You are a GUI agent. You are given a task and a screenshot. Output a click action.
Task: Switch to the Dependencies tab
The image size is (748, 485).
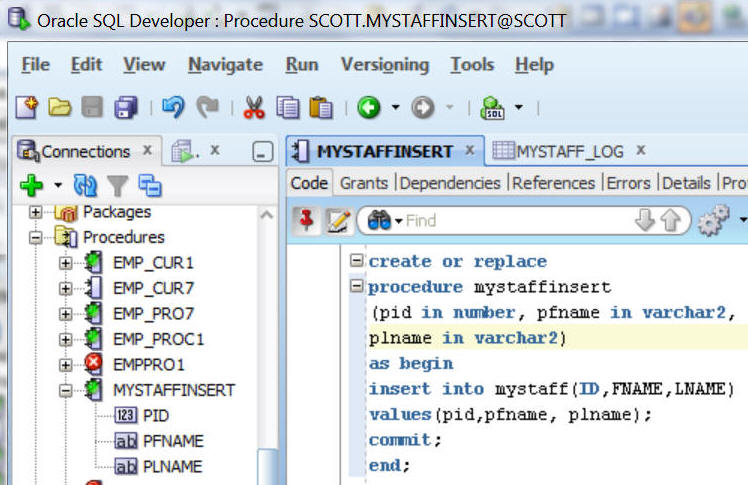point(450,183)
